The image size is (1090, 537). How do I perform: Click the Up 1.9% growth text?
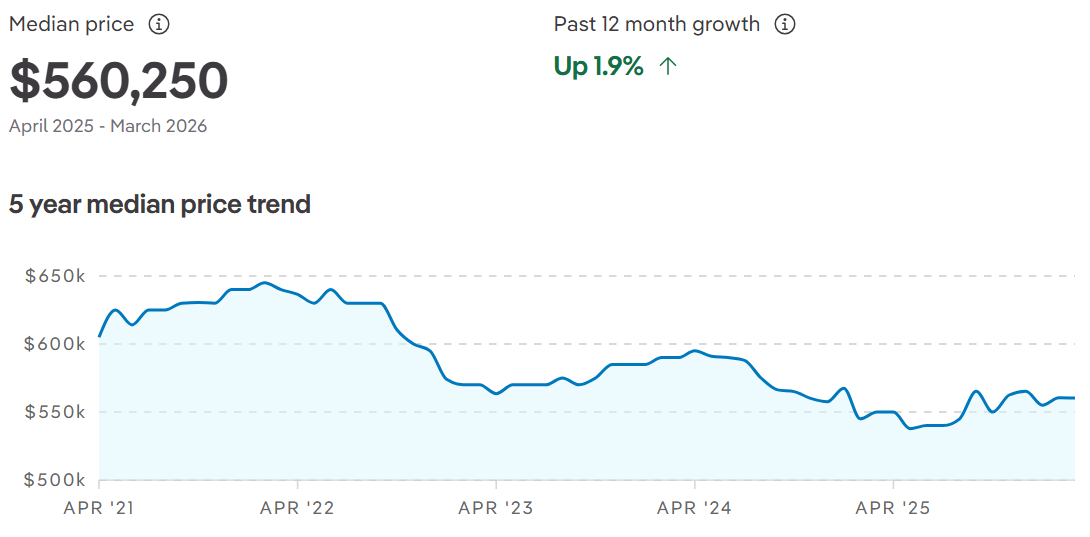coord(598,67)
